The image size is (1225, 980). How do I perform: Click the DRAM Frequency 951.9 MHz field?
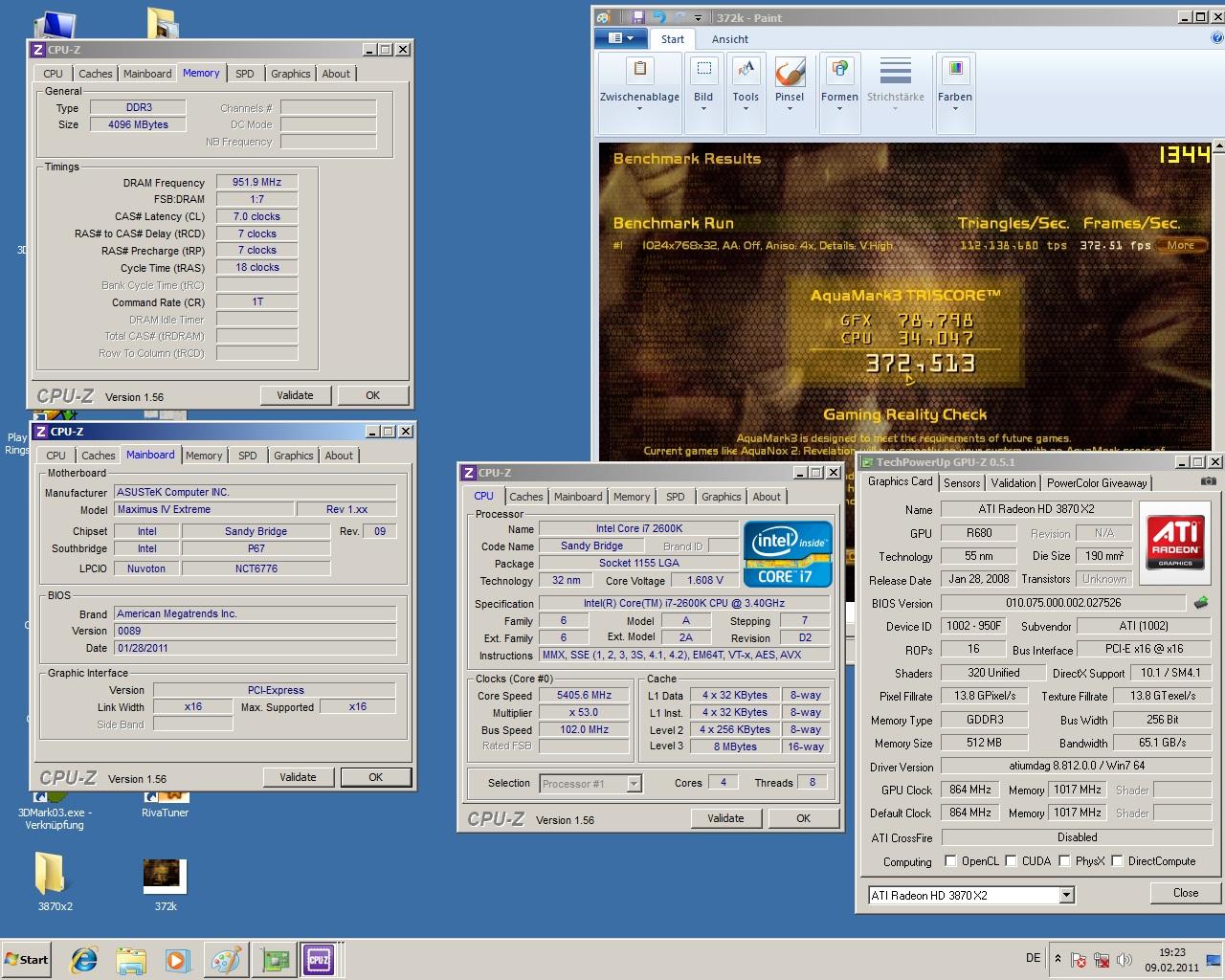[256, 182]
